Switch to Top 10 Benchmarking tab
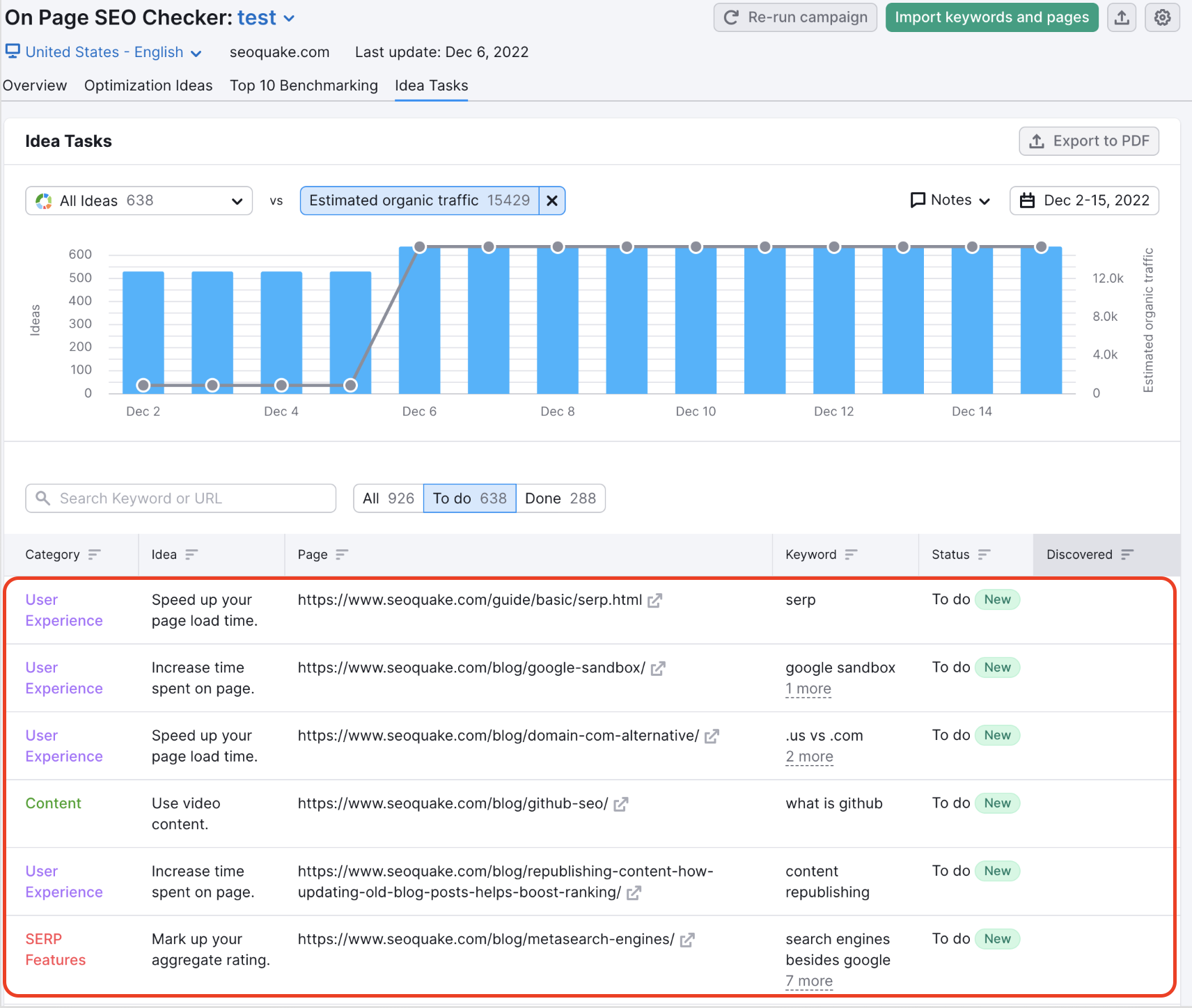1192x1008 pixels. pos(304,86)
